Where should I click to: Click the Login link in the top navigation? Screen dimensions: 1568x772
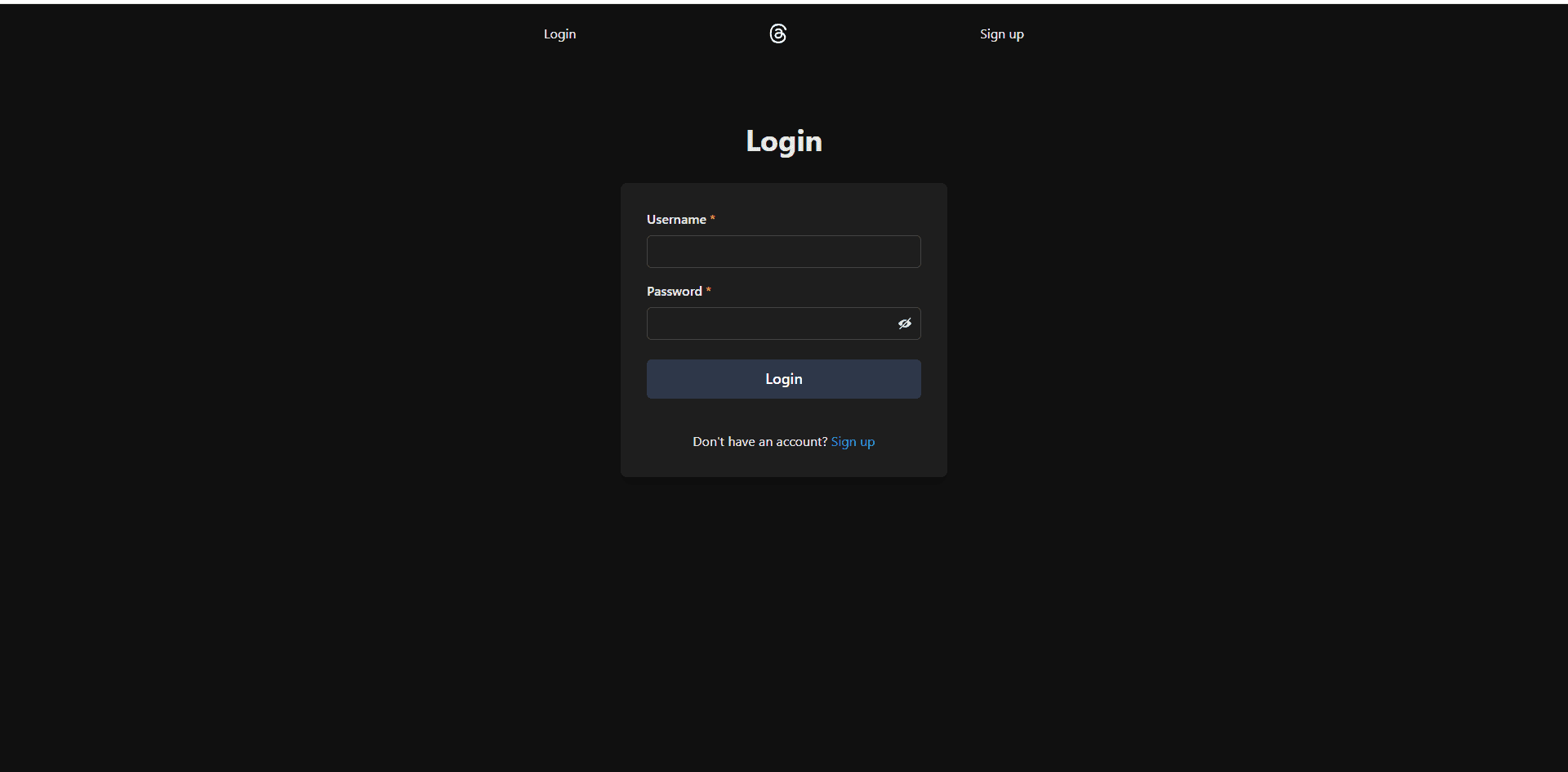[x=559, y=33]
